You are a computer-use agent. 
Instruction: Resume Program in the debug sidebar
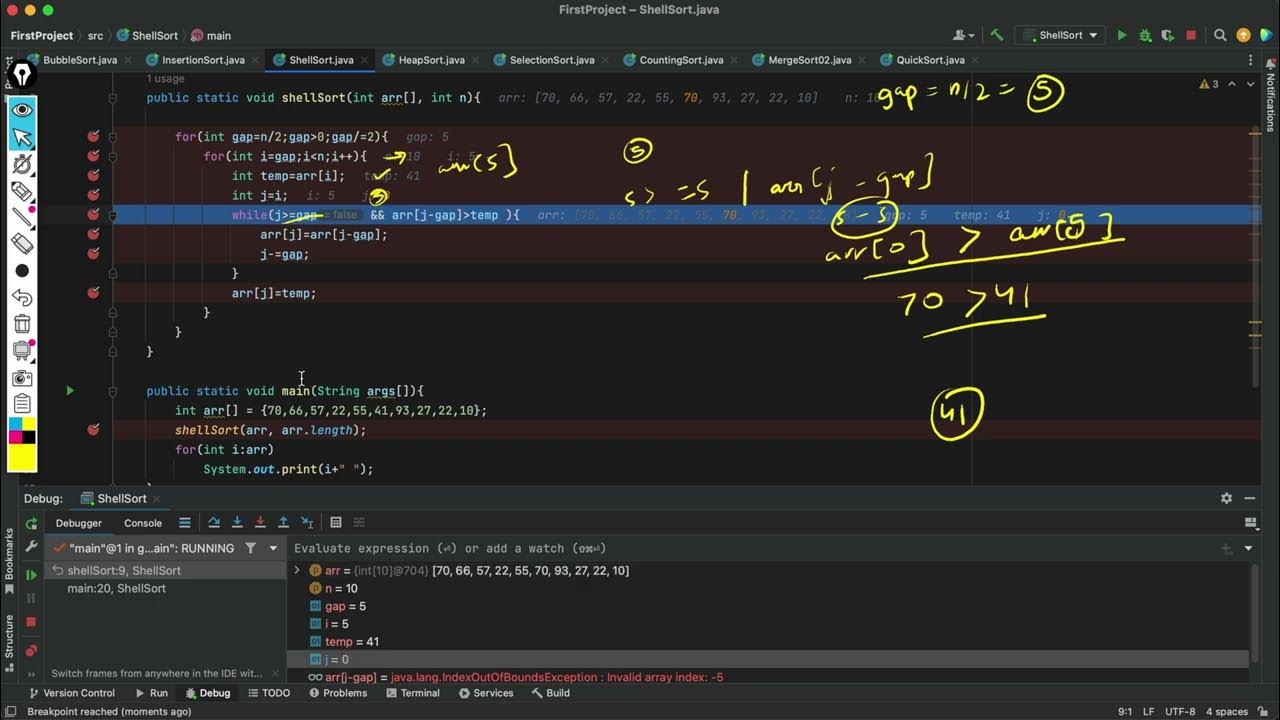tap(31, 575)
